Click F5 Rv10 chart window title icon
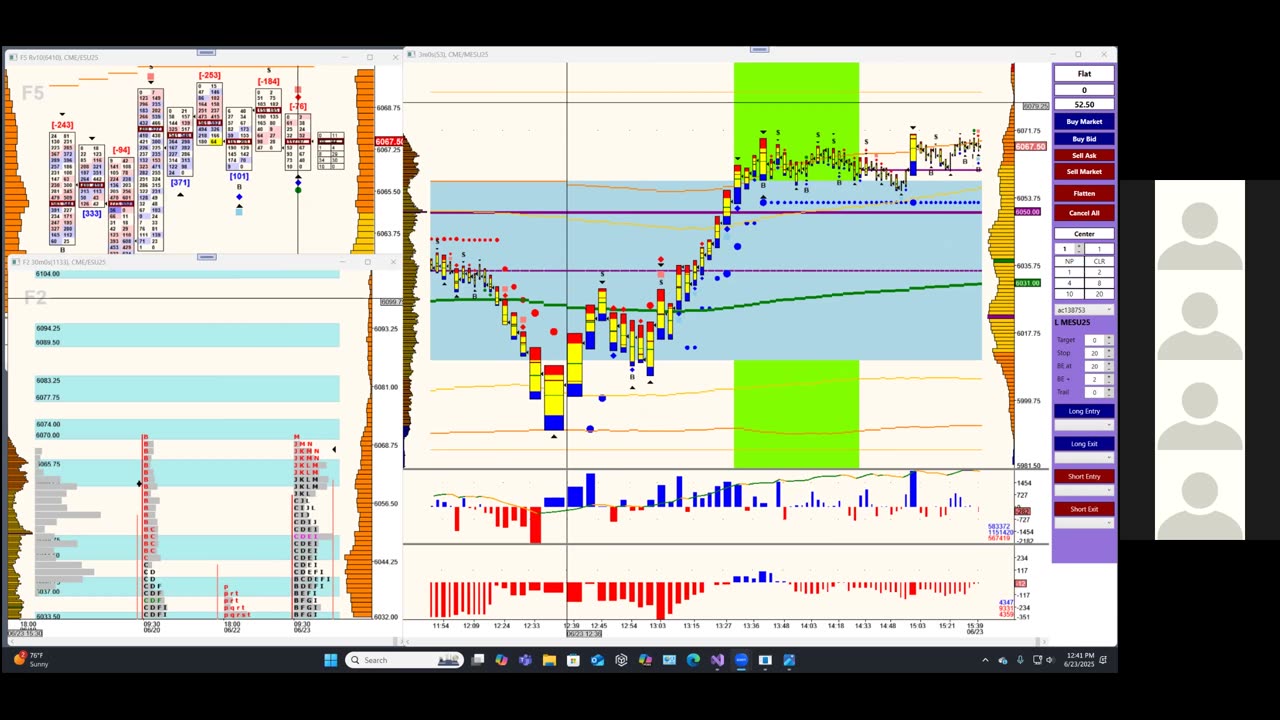Image resolution: width=1280 pixels, height=720 pixels. pos(13,57)
